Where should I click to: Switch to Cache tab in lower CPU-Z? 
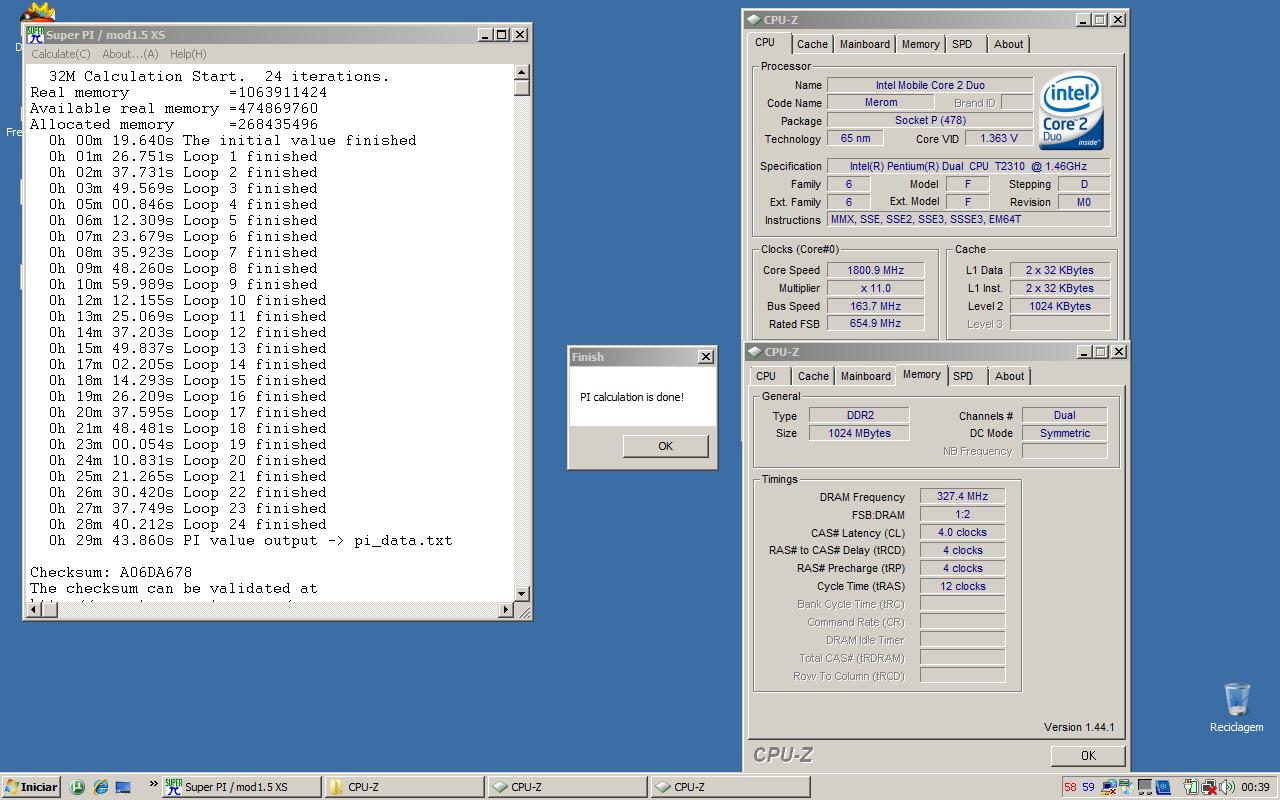[813, 376]
